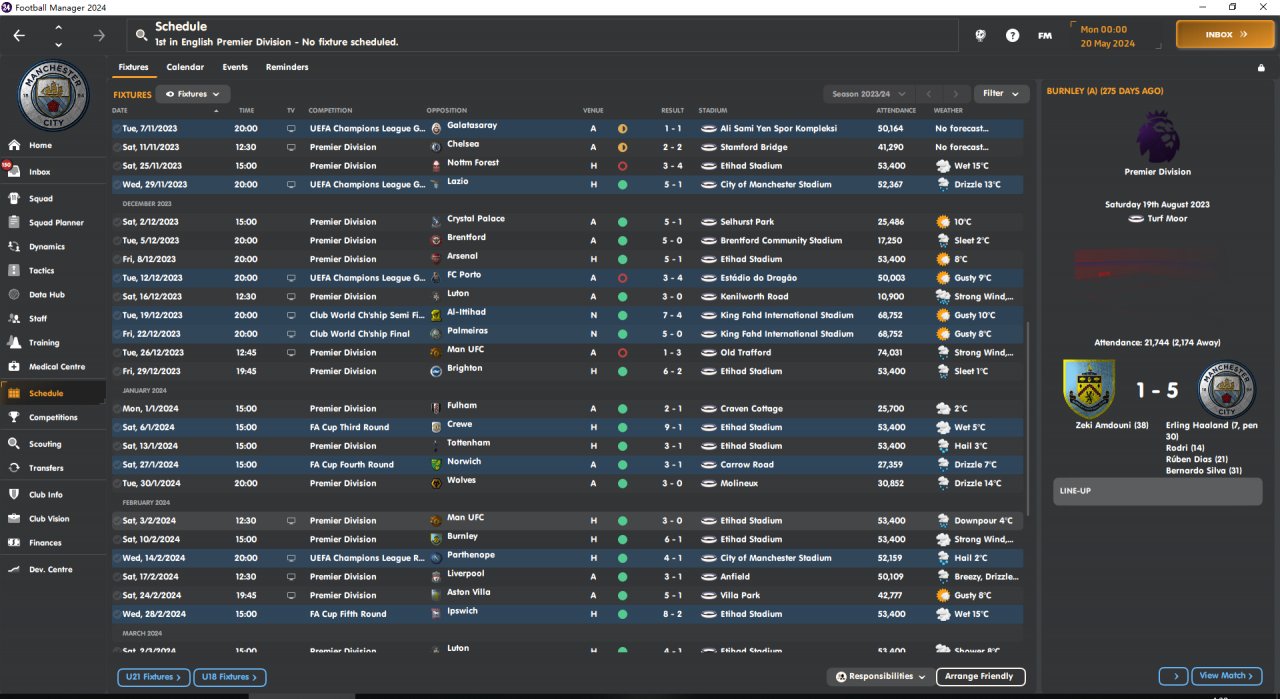Image resolution: width=1280 pixels, height=699 pixels.
Task: Open the Tactics sidebar icon
Action: click(14, 271)
